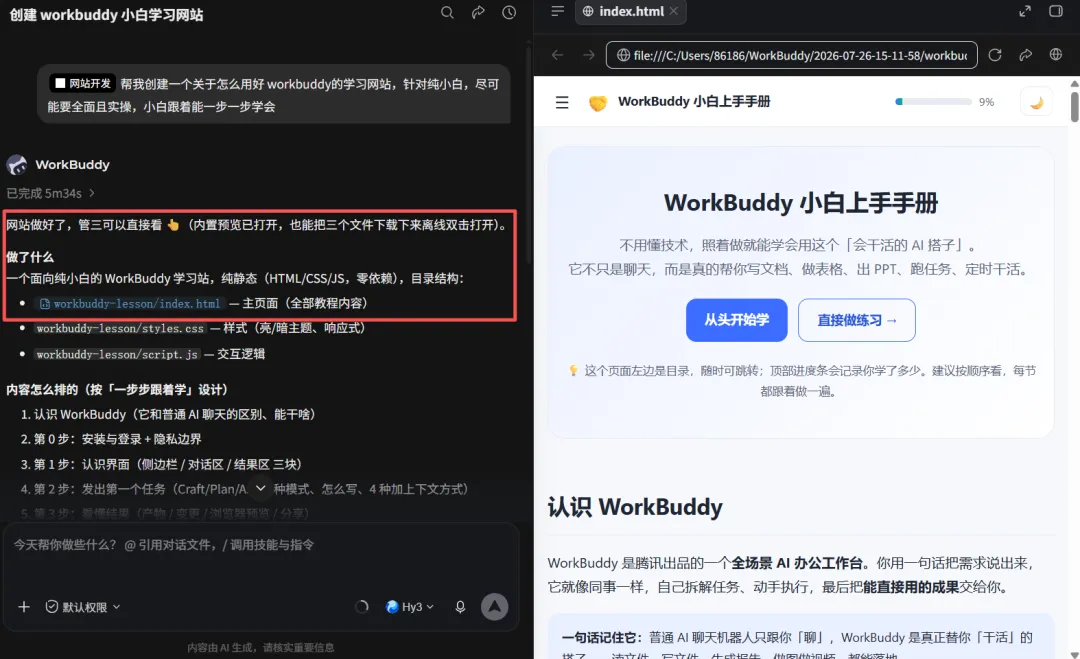Click list item 第 1 步：认识界面
1080x659 pixels.
[x=167, y=464]
